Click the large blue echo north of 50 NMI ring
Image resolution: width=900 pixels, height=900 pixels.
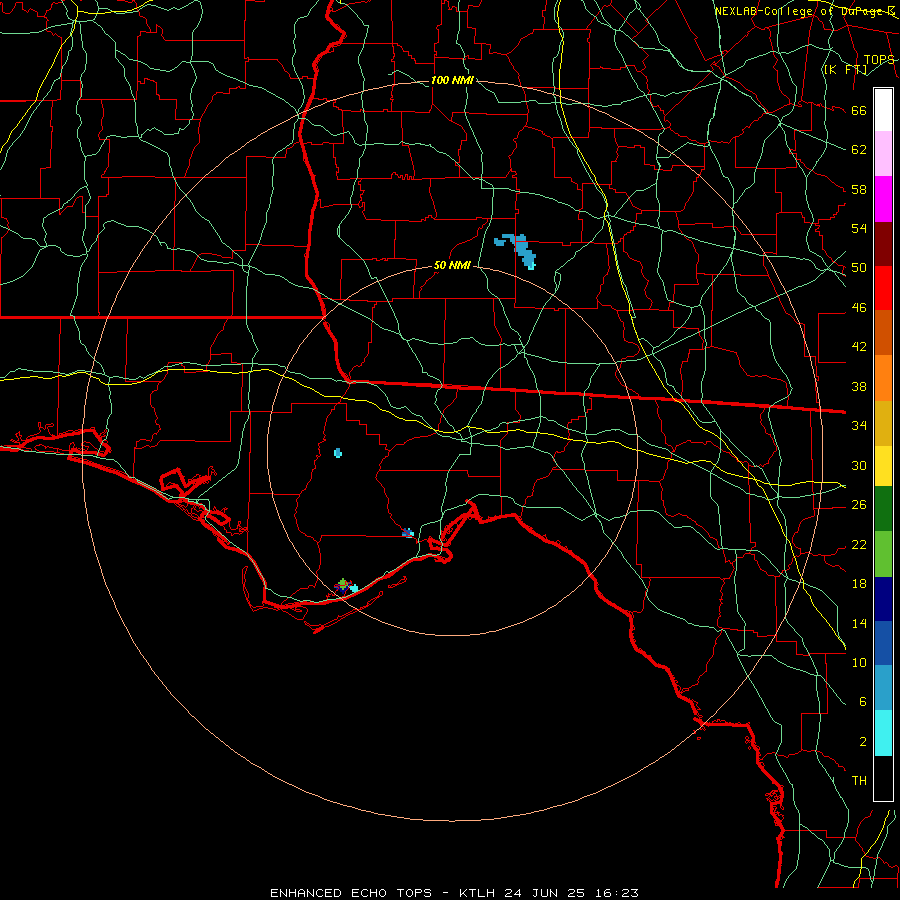pos(521,249)
